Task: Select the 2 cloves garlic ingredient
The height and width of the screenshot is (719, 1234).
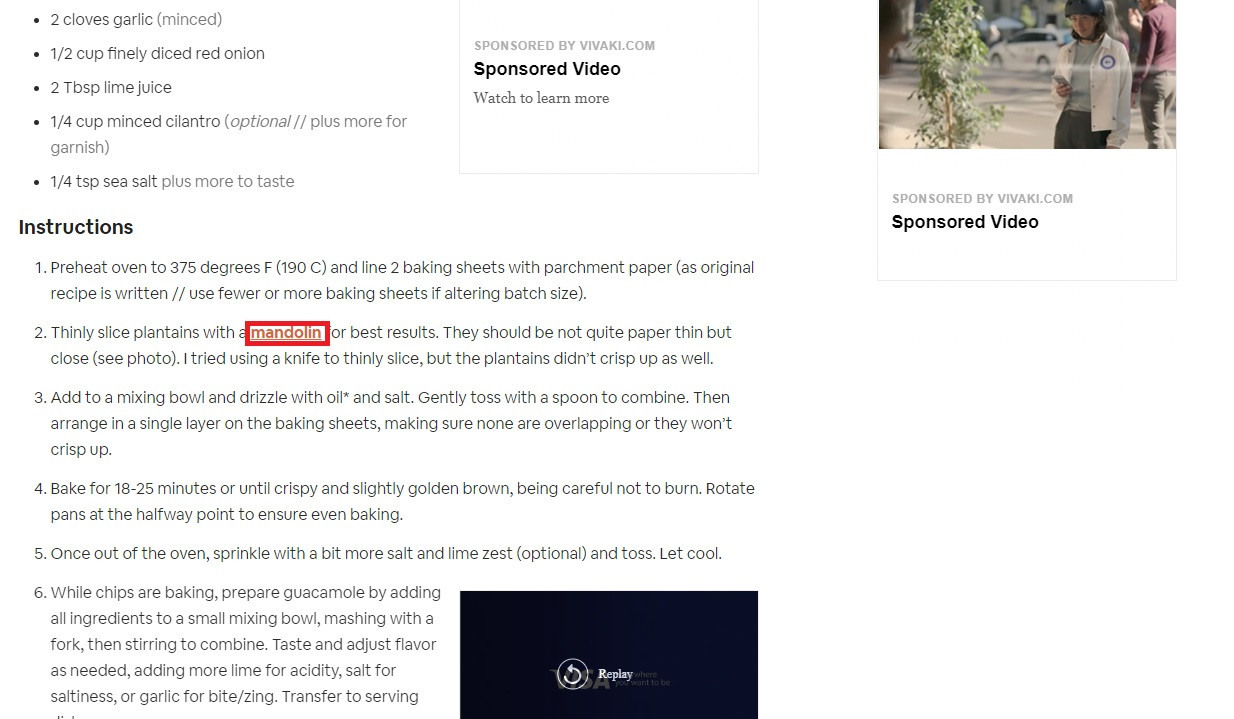Action: tap(136, 19)
